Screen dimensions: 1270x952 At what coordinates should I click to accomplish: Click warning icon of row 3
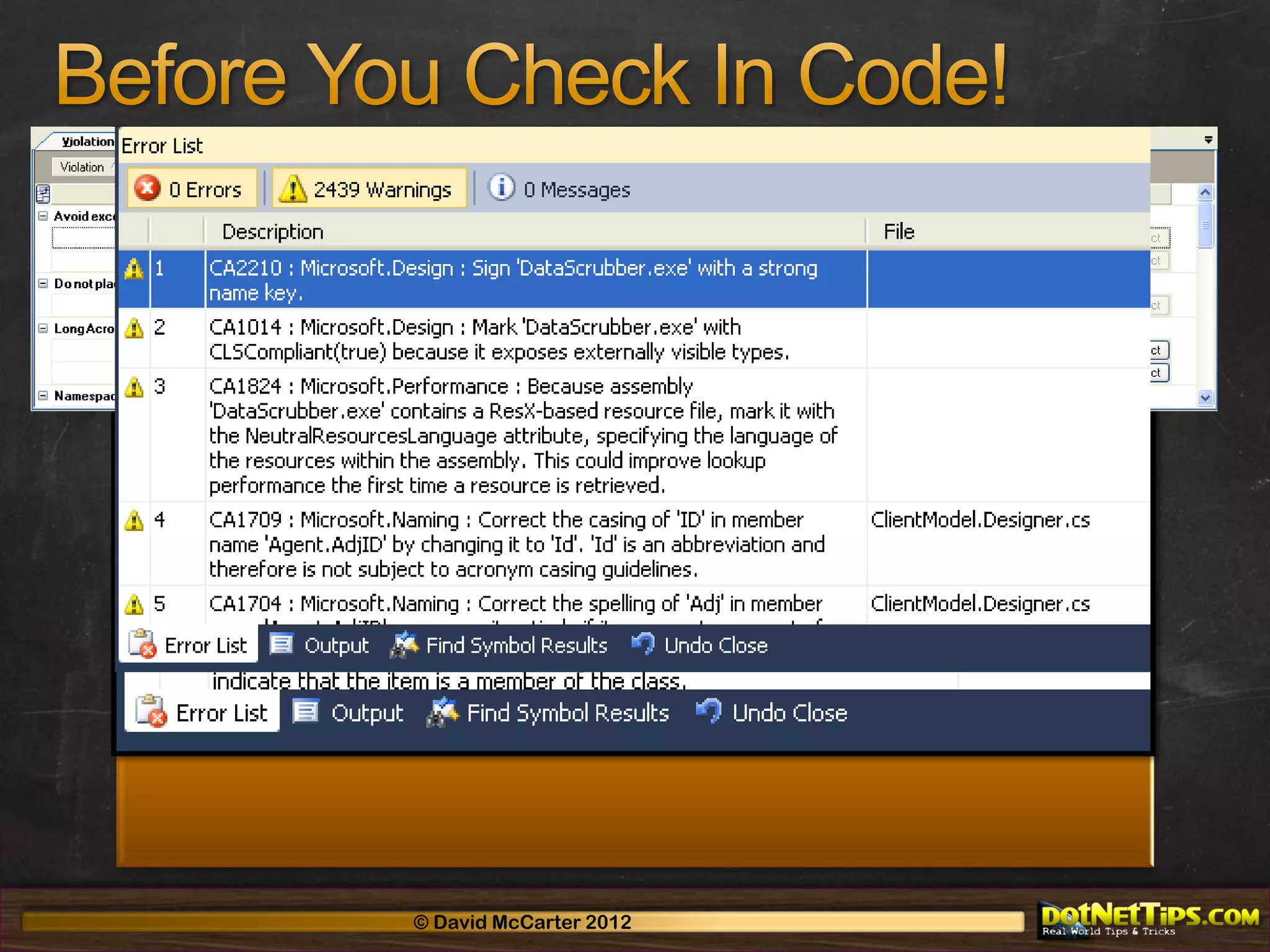click(134, 387)
